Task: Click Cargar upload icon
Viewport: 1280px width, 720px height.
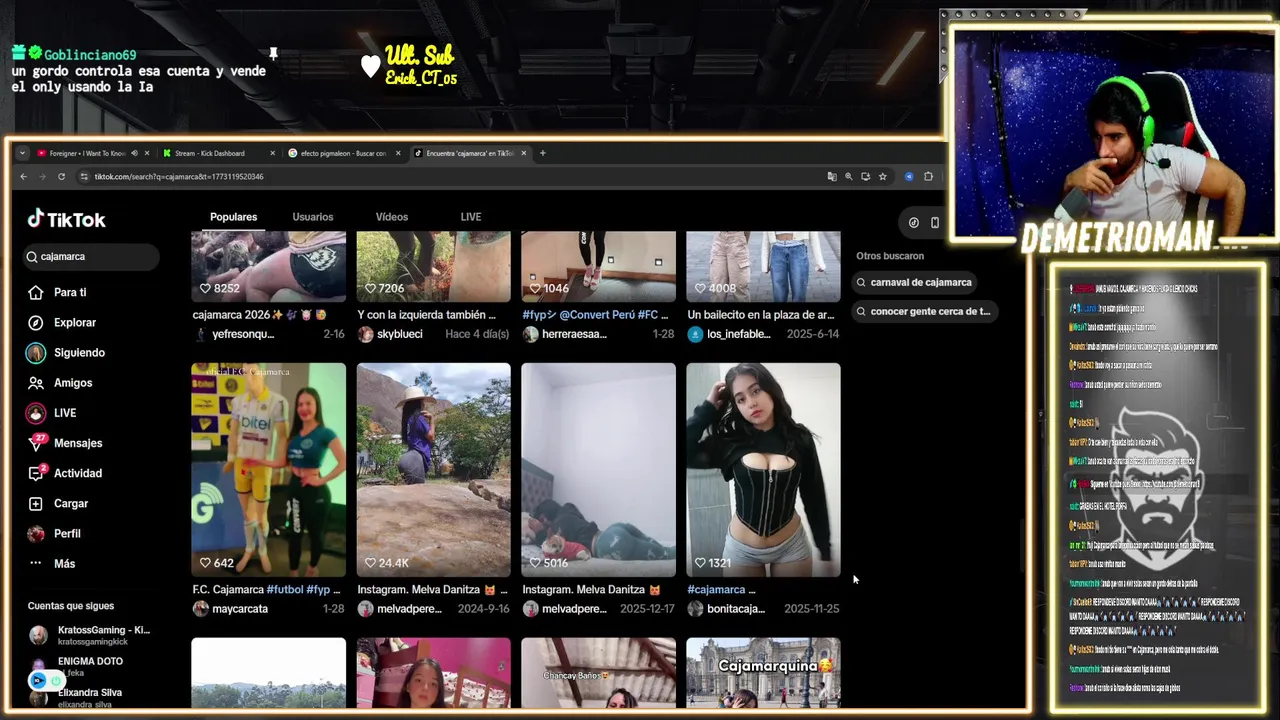Action: point(35,503)
